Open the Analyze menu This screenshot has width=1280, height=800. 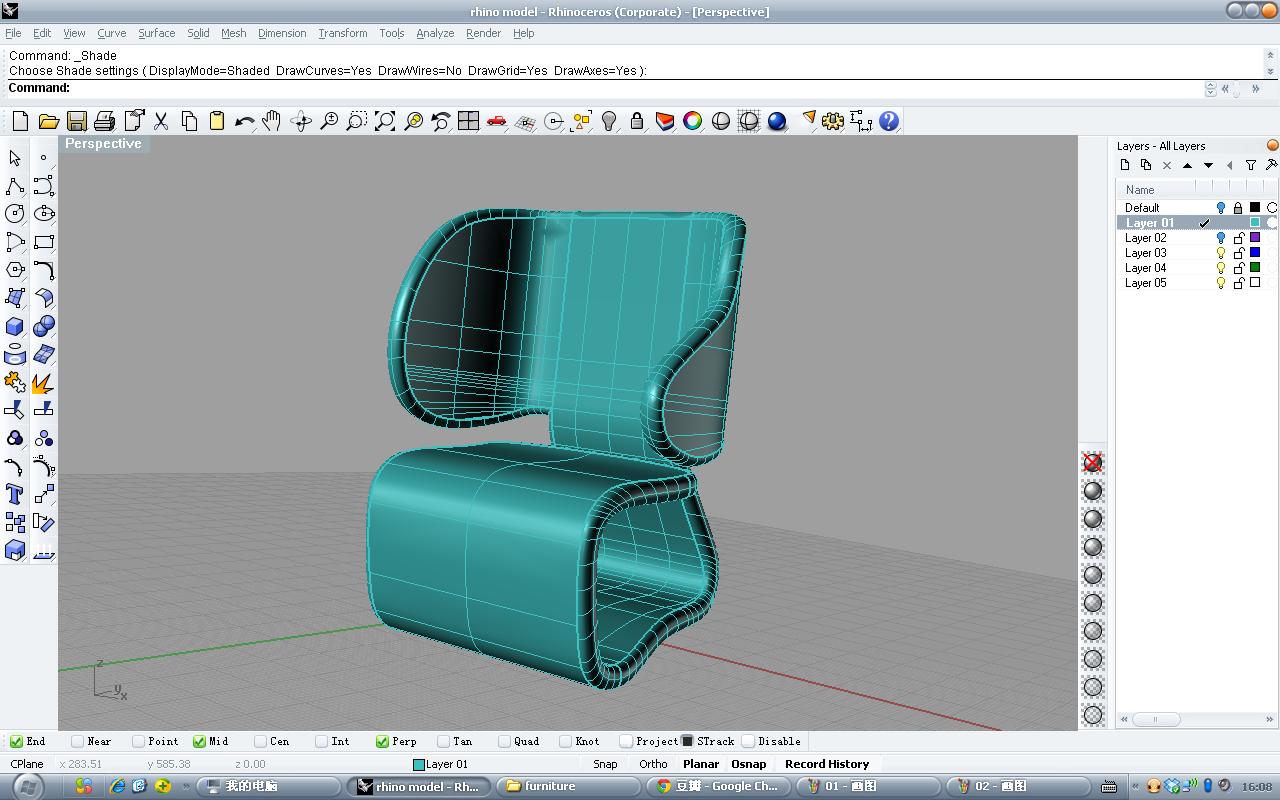pos(435,33)
